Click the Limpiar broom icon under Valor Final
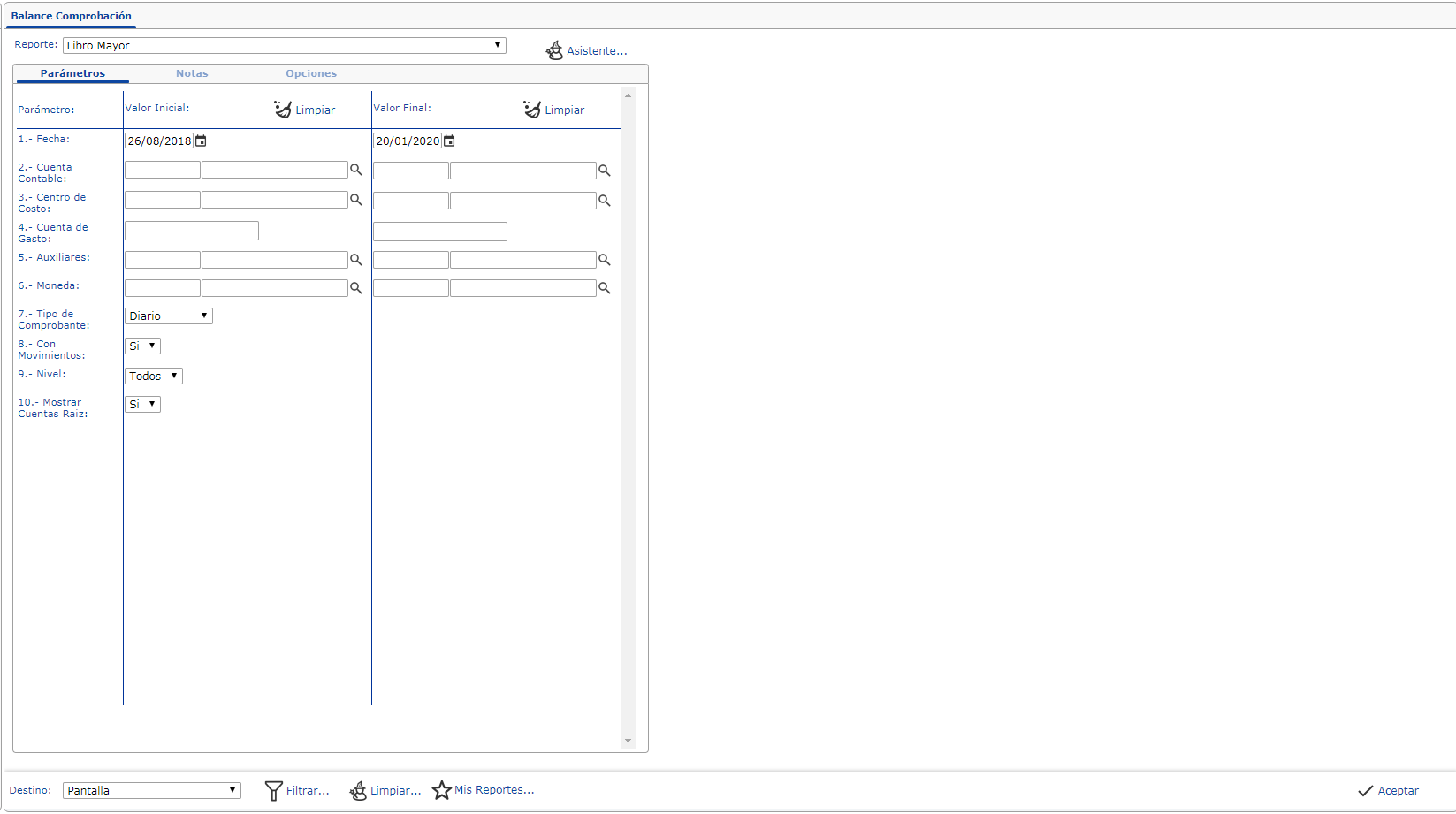 pos(532,109)
